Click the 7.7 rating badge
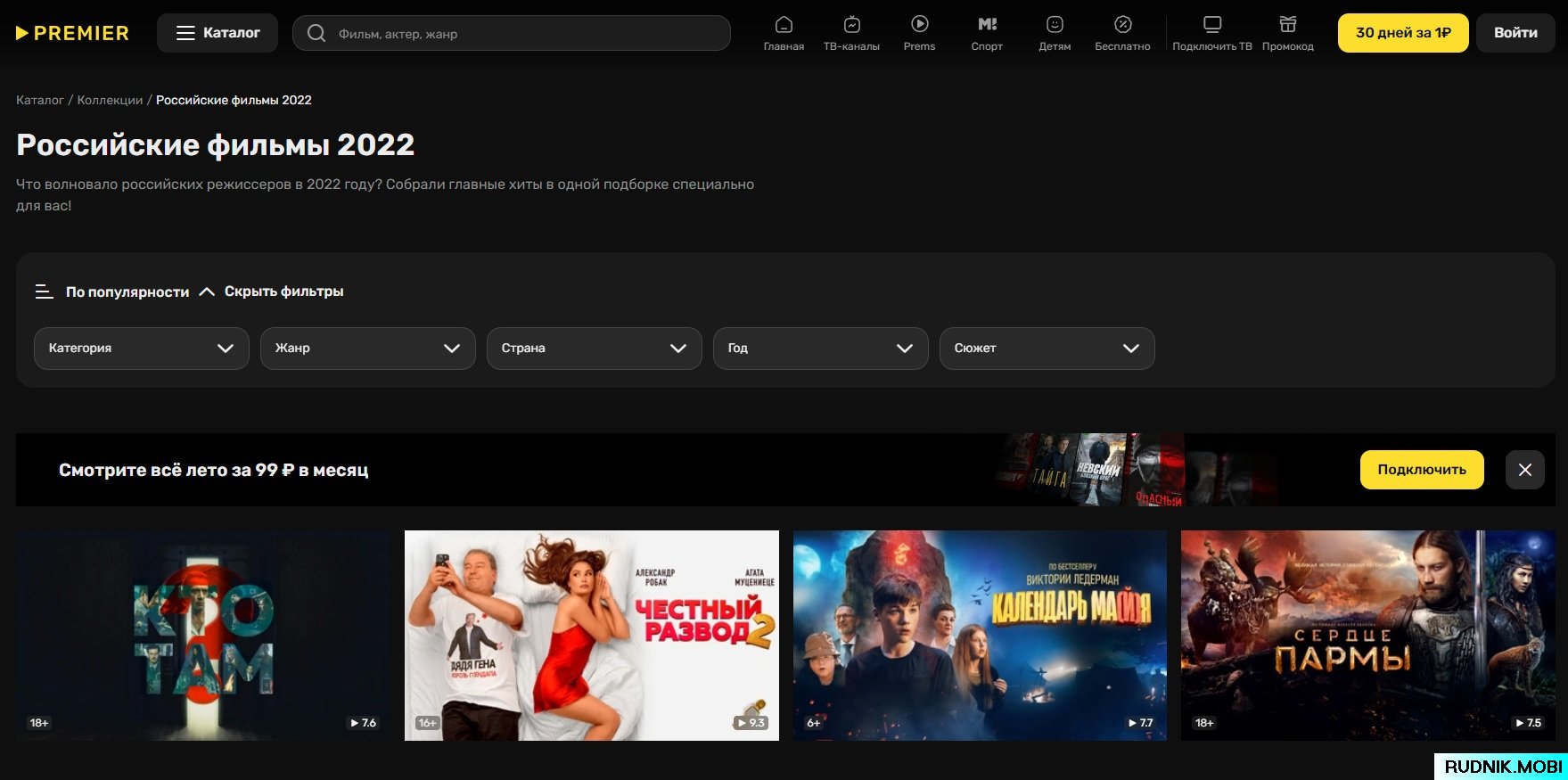This screenshot has height=780, width=1568. [x=1140, y=723]
